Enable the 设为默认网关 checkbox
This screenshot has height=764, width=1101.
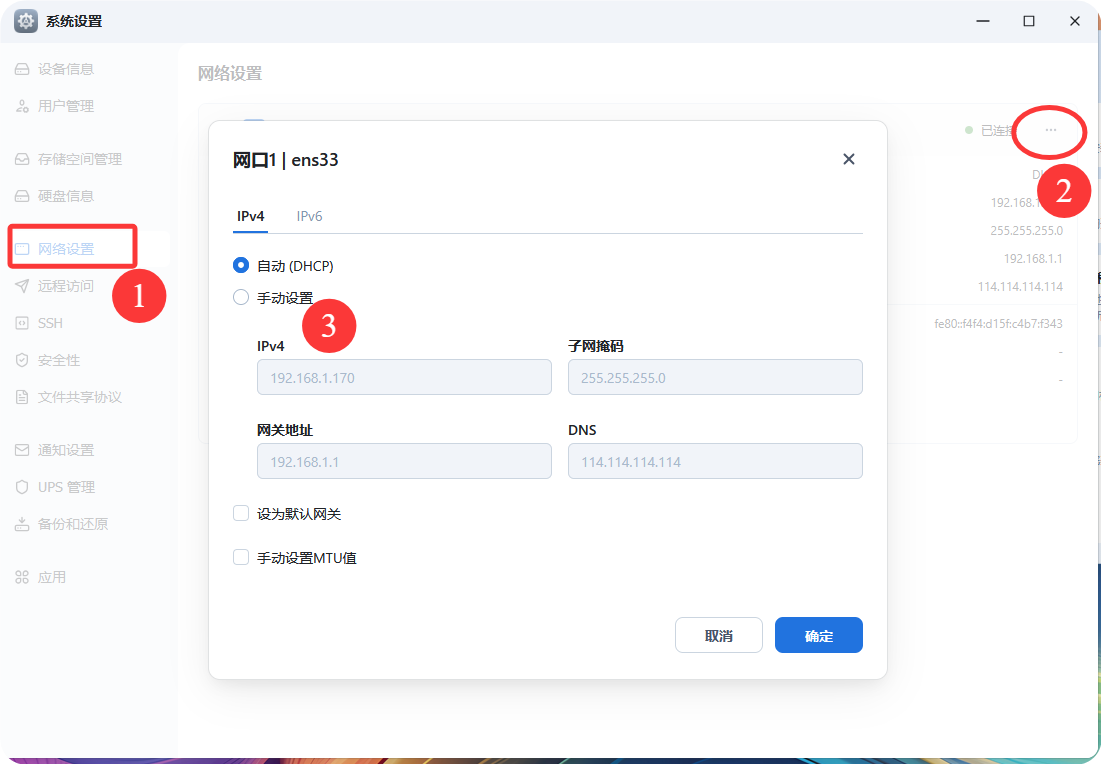coord(241,513)
